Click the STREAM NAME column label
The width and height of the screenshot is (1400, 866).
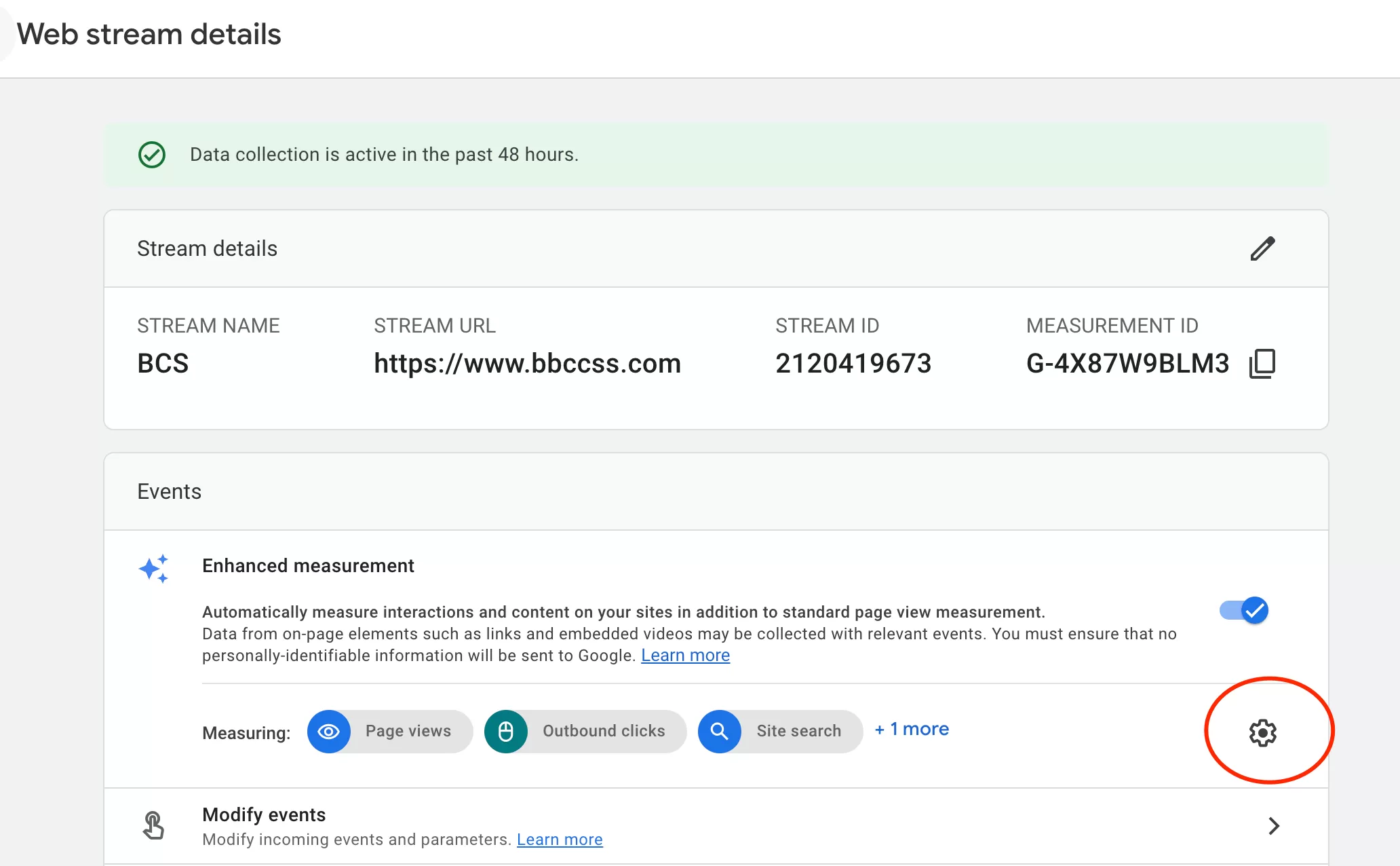pyautogui.click(x=208, y=326)
